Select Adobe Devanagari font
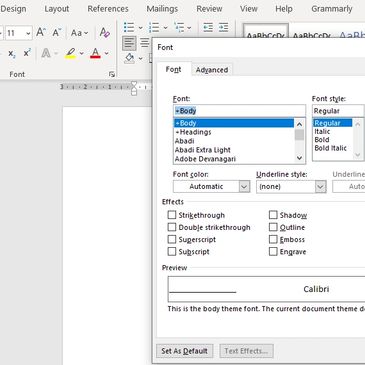 click(x=234, y=159)
